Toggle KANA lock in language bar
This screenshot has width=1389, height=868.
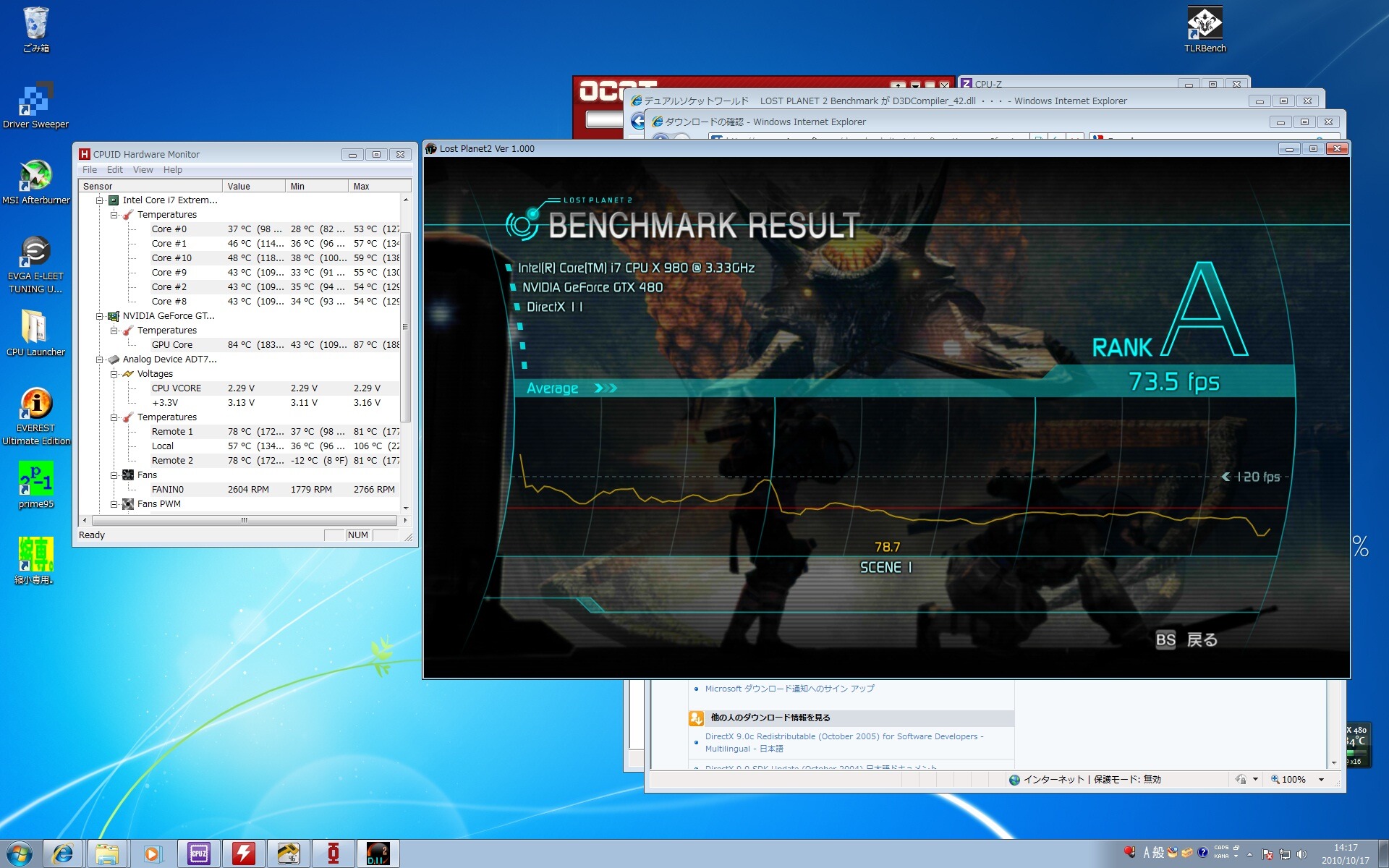point(1221,856)
